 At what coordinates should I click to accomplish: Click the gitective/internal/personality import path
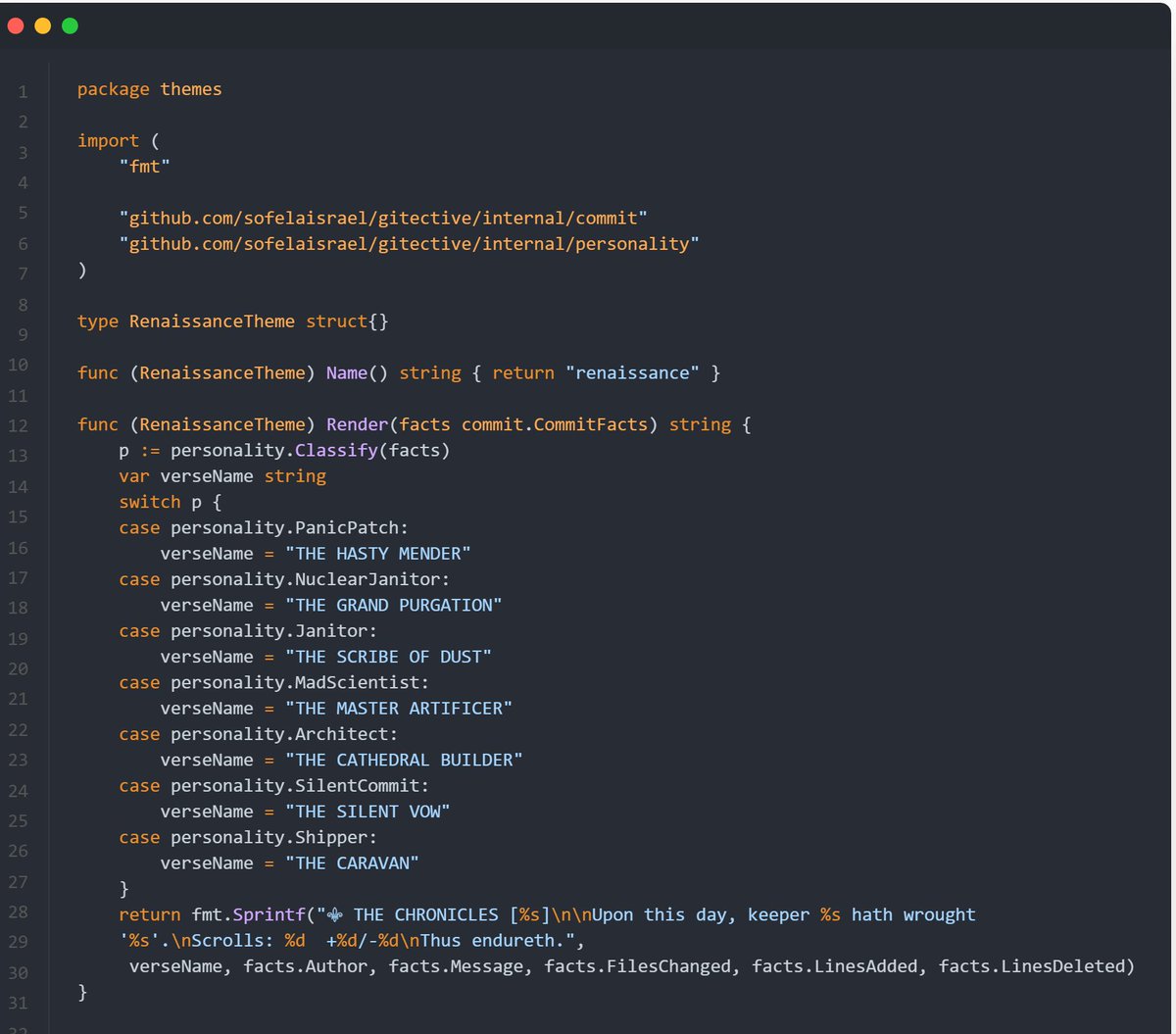410,243
